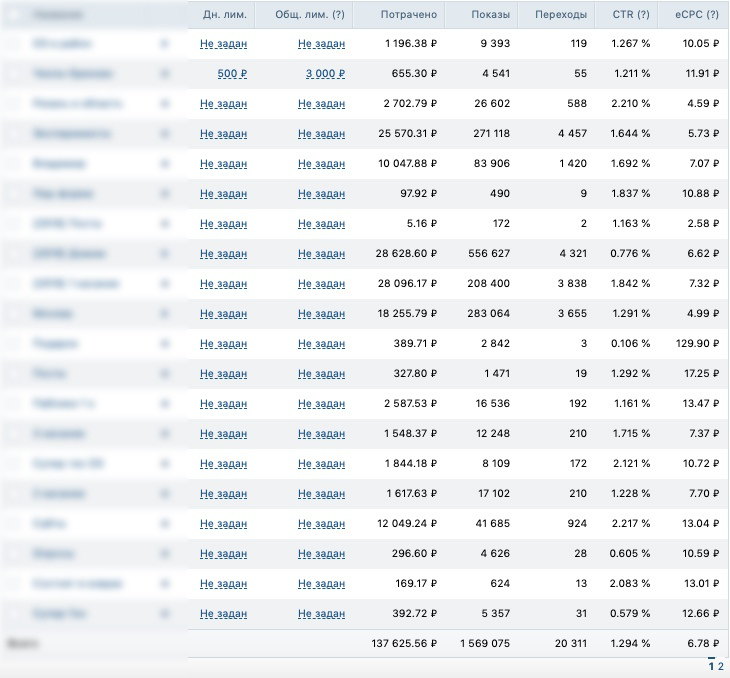Set daily limit for the 389.71 ₽ row

[223, 344]
